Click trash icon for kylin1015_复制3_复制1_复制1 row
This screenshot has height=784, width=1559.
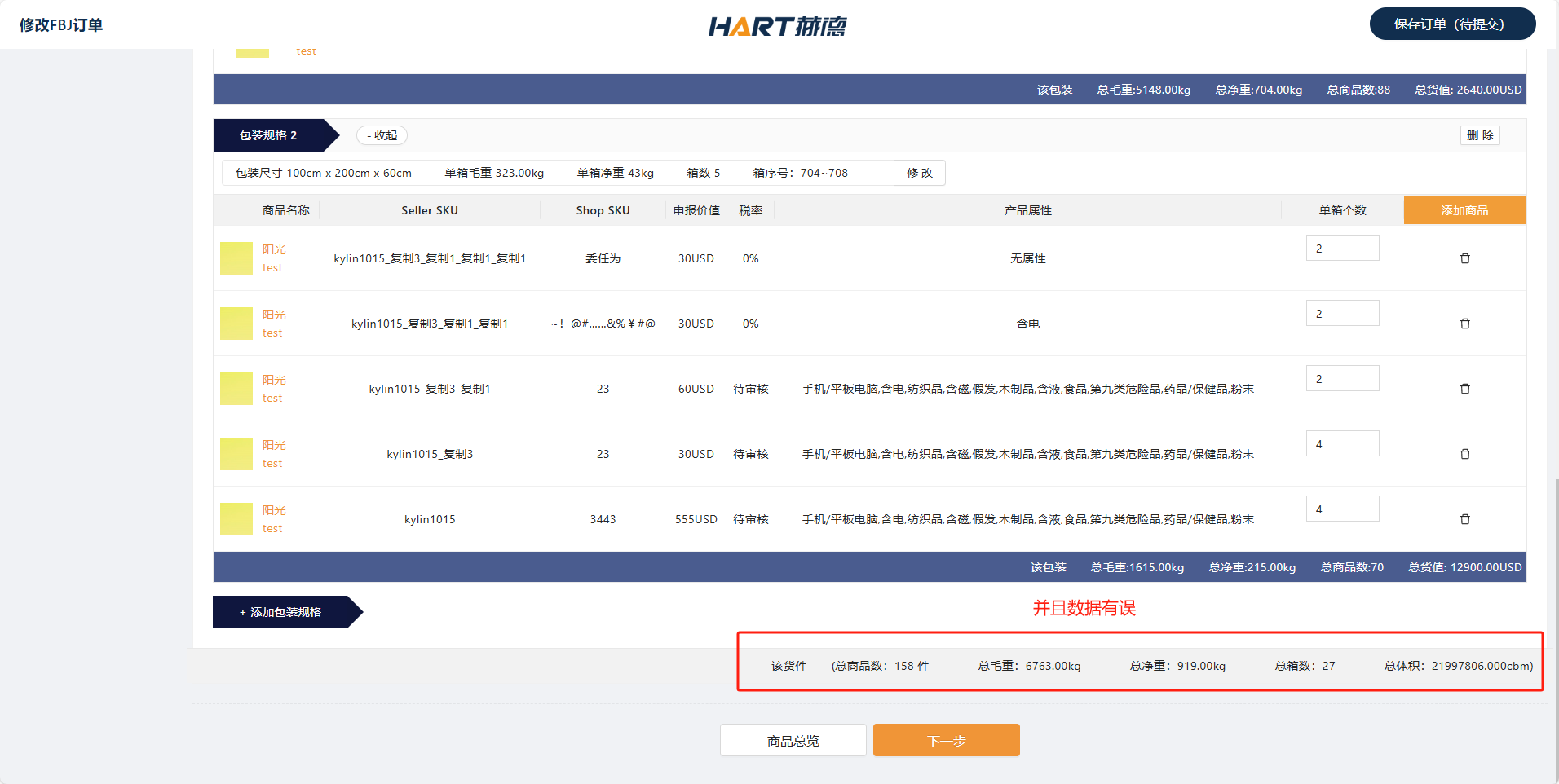(x=1464, y=324)
